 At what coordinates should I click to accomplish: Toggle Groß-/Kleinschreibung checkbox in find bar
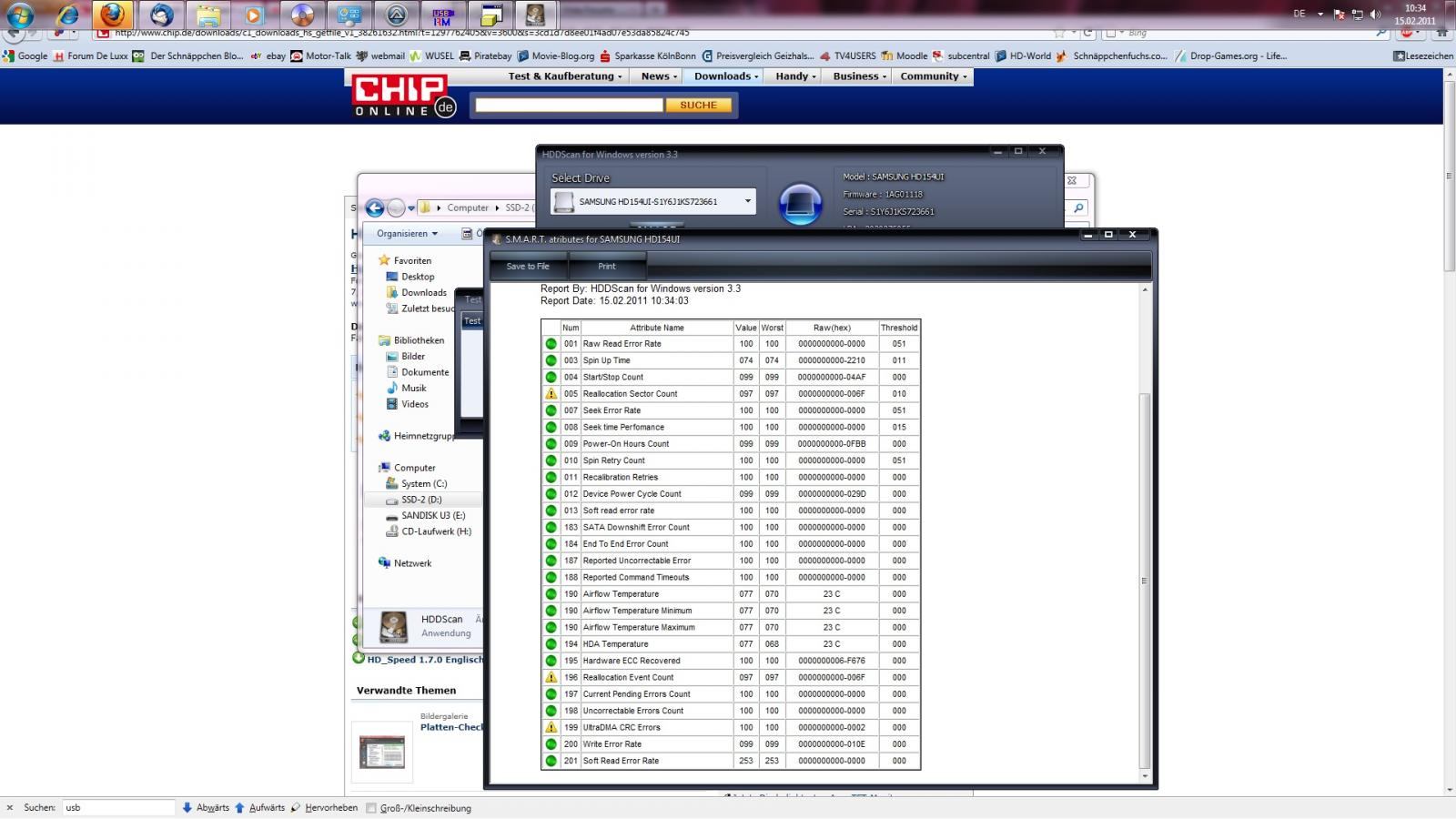[x=371, y=808]
